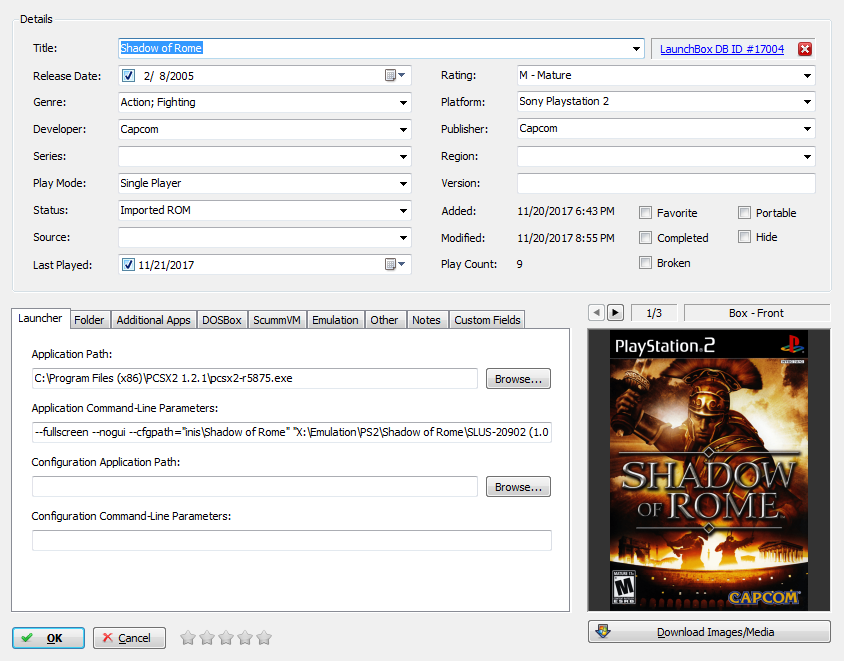The width and height of the screenshot is (844, 661).
Task: Rate the game five stars
Action: 264,638
